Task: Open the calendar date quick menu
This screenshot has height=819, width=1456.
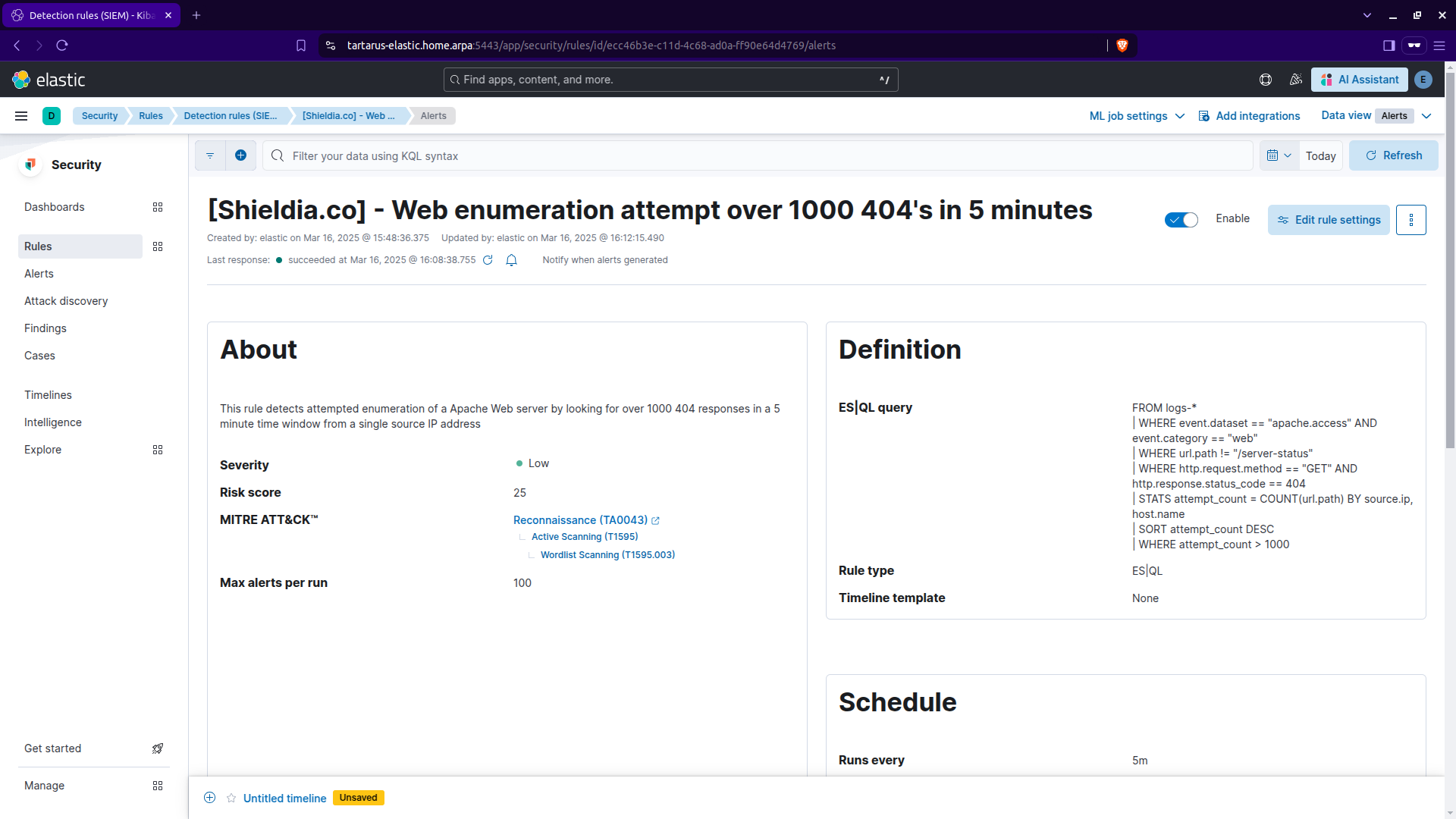Action: 1279,155
